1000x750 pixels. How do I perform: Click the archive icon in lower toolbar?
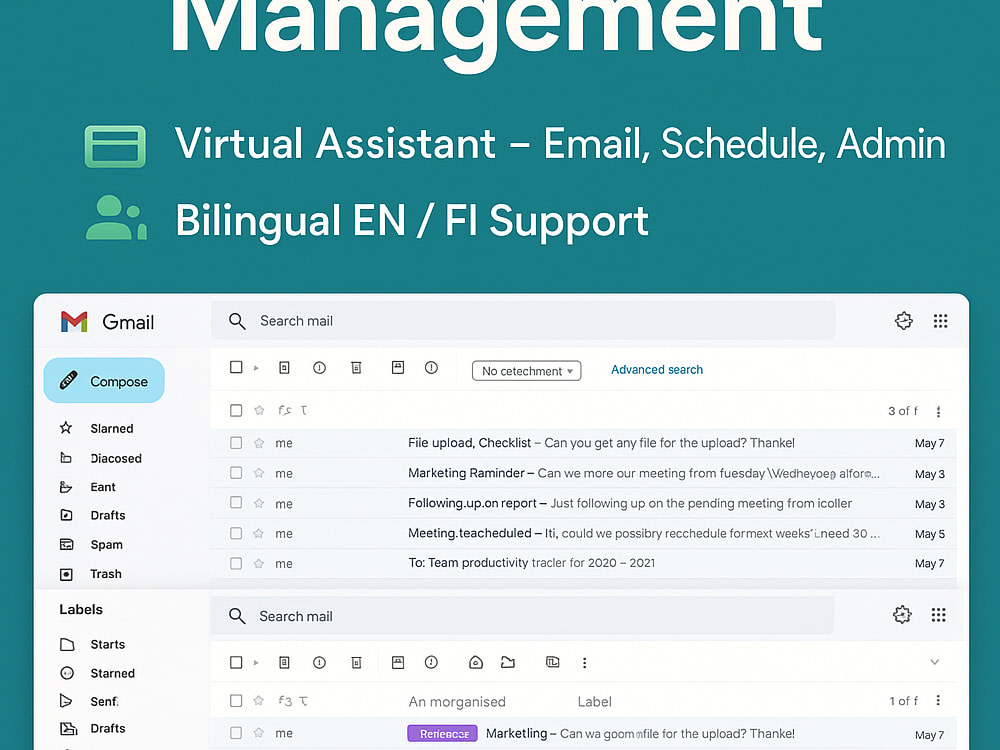[284, 663]
